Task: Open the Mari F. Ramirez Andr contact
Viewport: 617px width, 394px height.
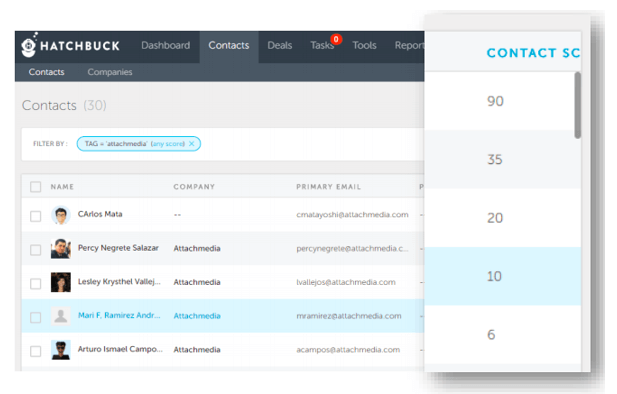Action: [119, 315]
